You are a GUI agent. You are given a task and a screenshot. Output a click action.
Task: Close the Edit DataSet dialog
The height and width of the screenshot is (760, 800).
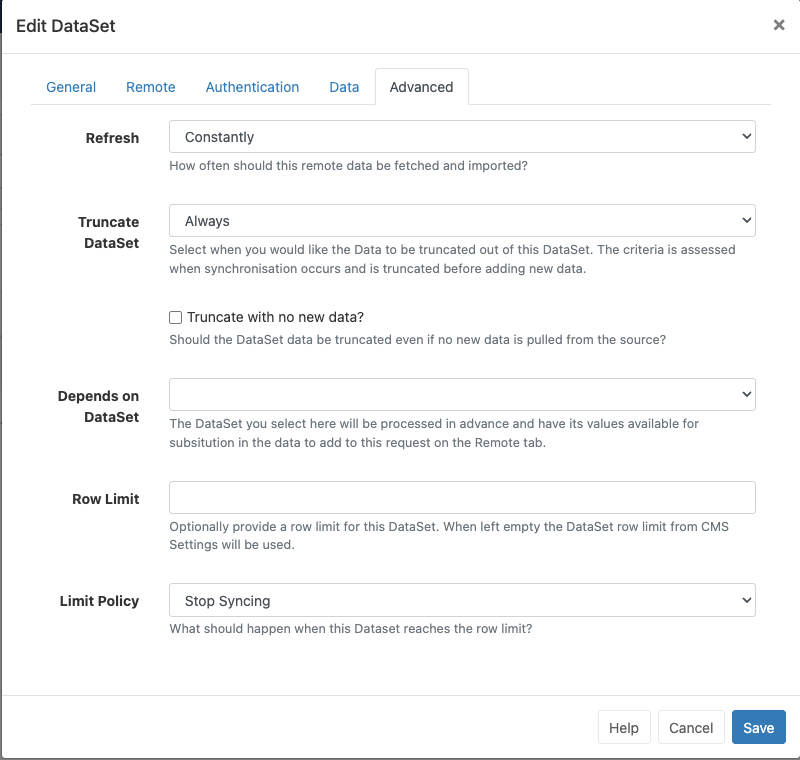tap(779, 25)
